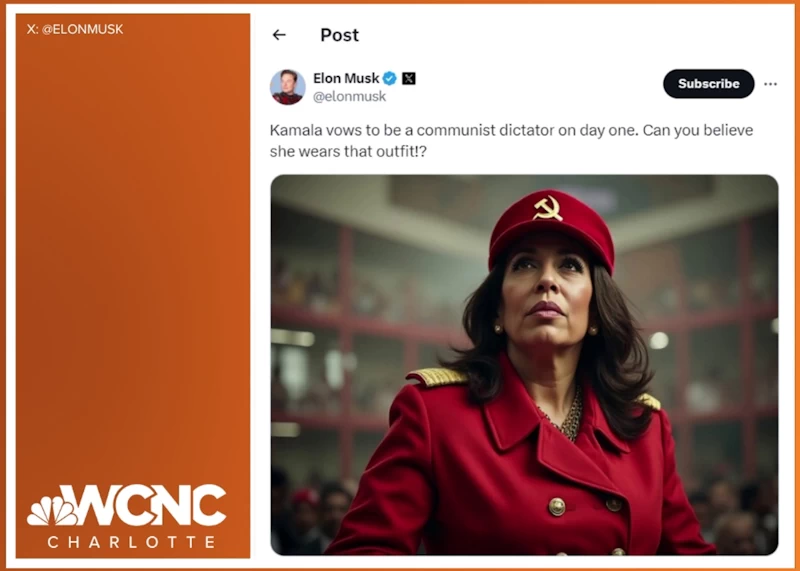Click the 'X: @ELONMUSK' source caption
Screen dimensions: 800x571
[75, 30]
